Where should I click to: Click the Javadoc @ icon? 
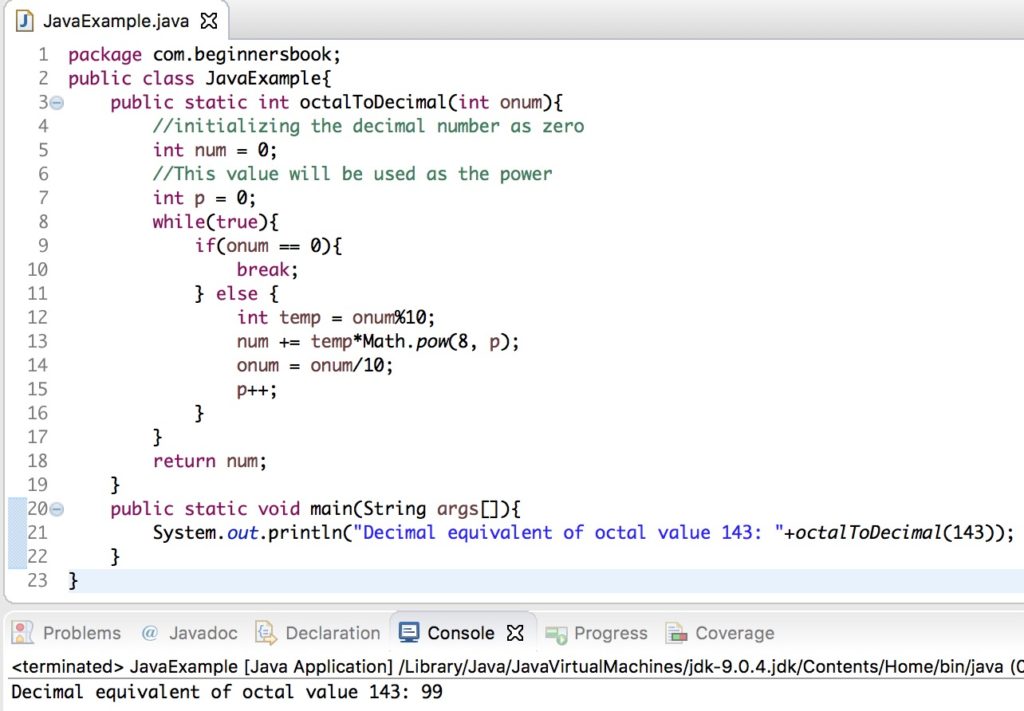150,633
